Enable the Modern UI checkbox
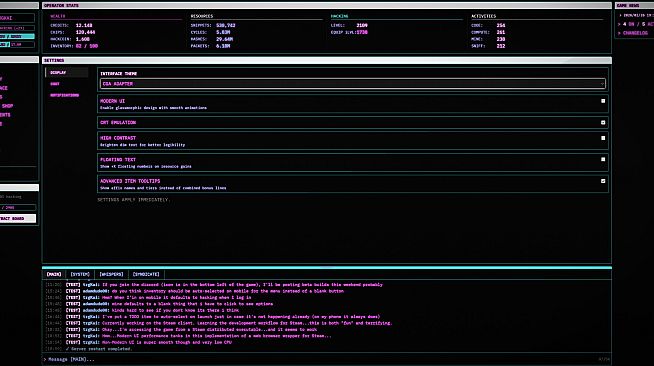Screen dimensions: 654x366 click(x=603, y=101)
